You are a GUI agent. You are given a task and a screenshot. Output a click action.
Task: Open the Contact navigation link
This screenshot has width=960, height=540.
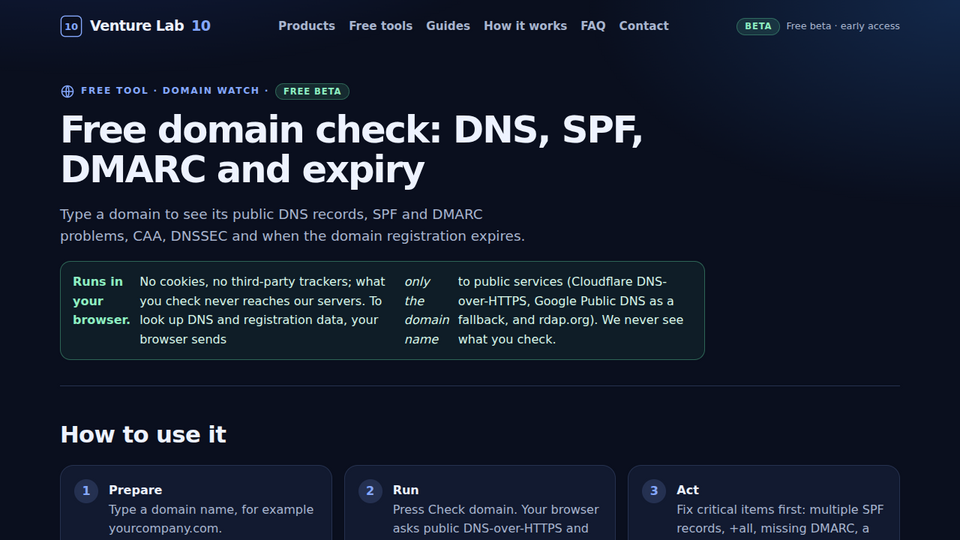pos(643,26)
